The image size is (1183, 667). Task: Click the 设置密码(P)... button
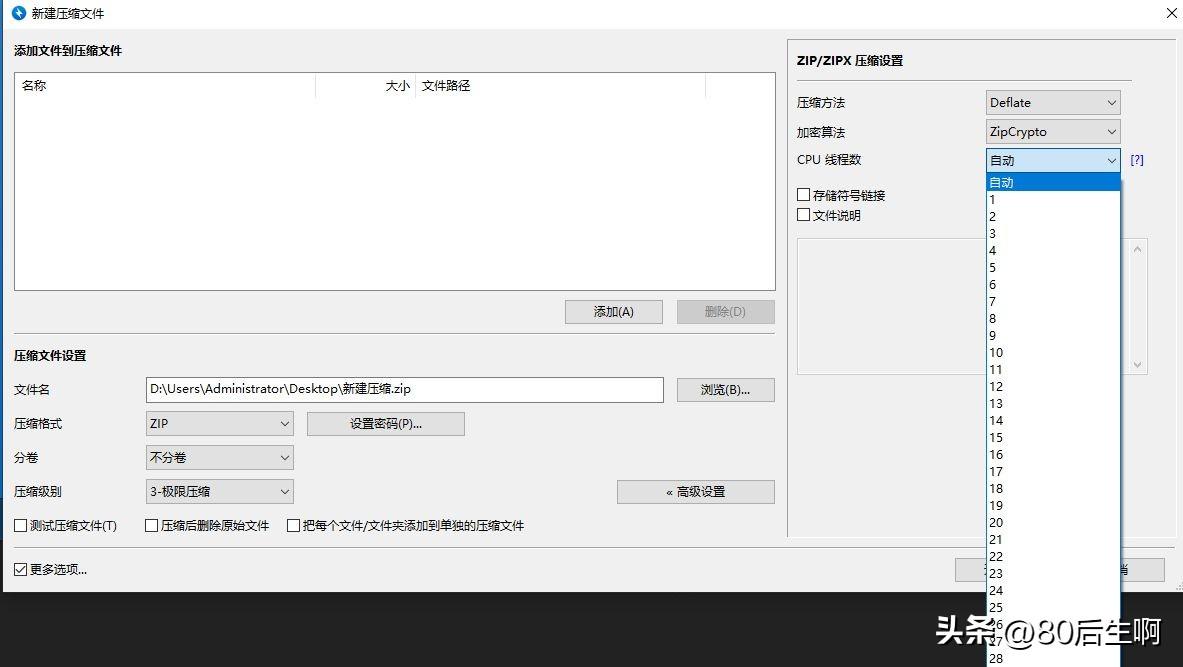click(386, 423)
